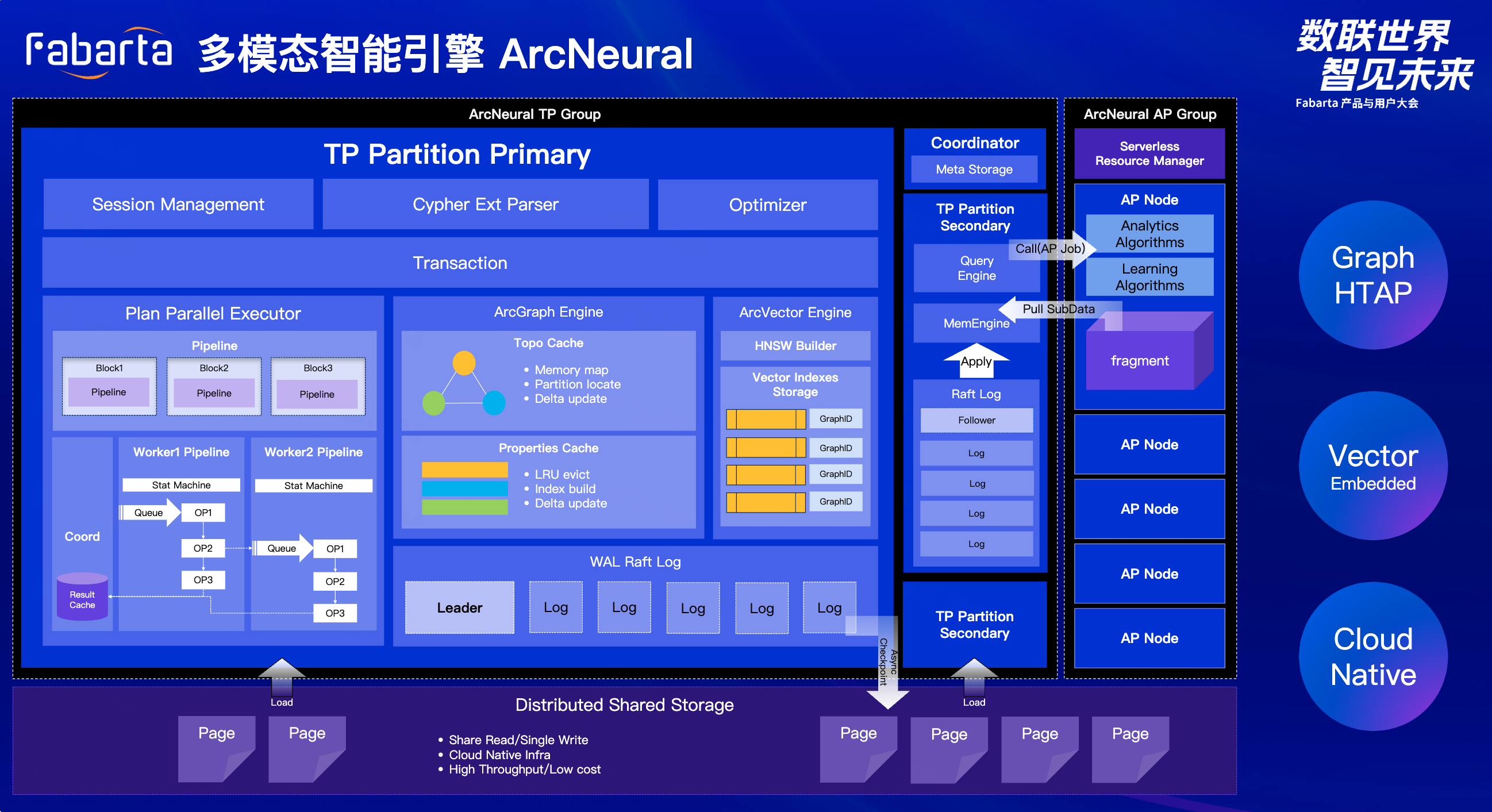Click the Call(AP Job) arrow
The height and width of the screenshot is (812, 1492).
[1052, 249]
